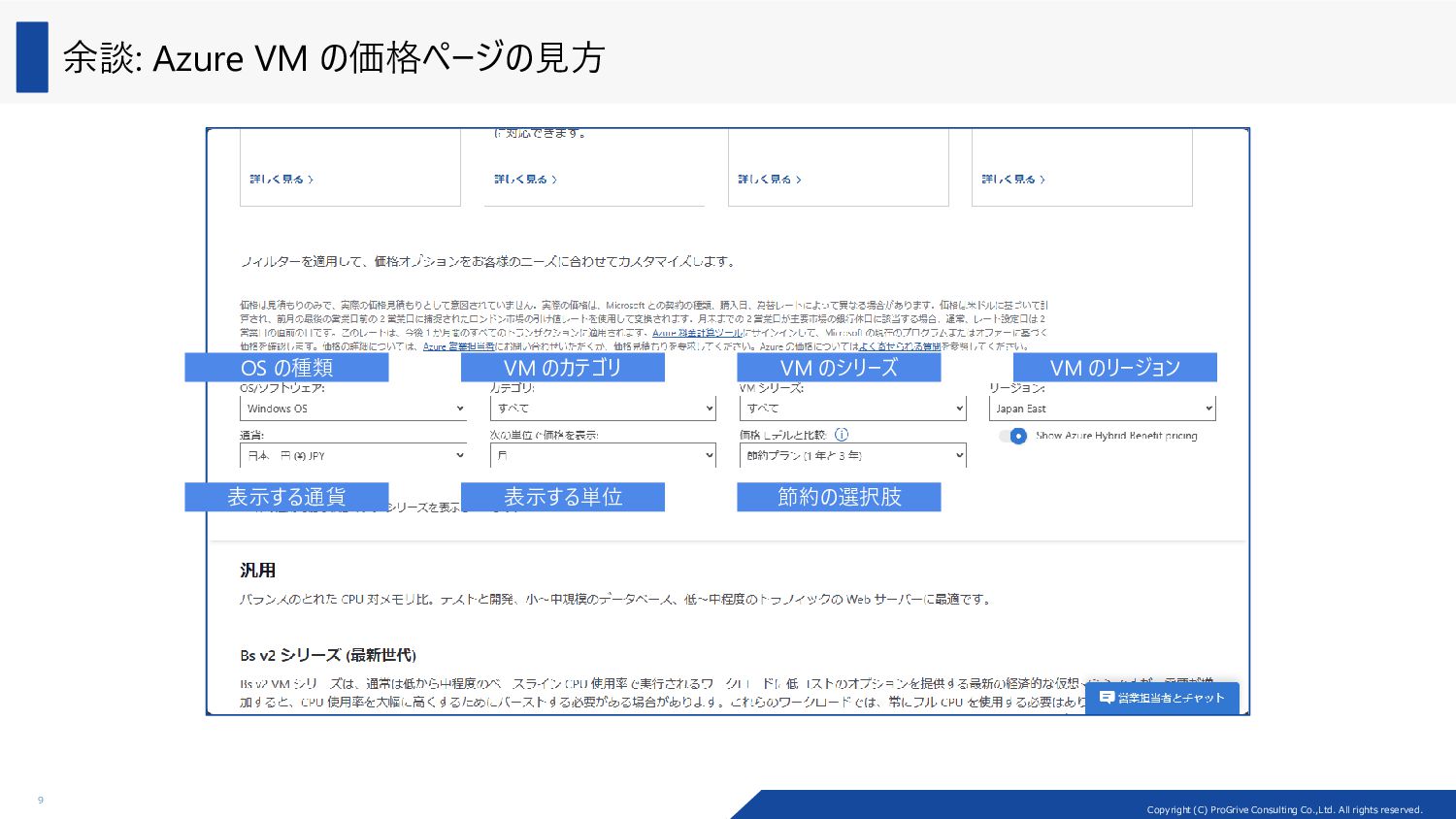Open the VM シリーズ dropdown
The height and width of the screenshot is (819, 1456).
tap(853, 409)
